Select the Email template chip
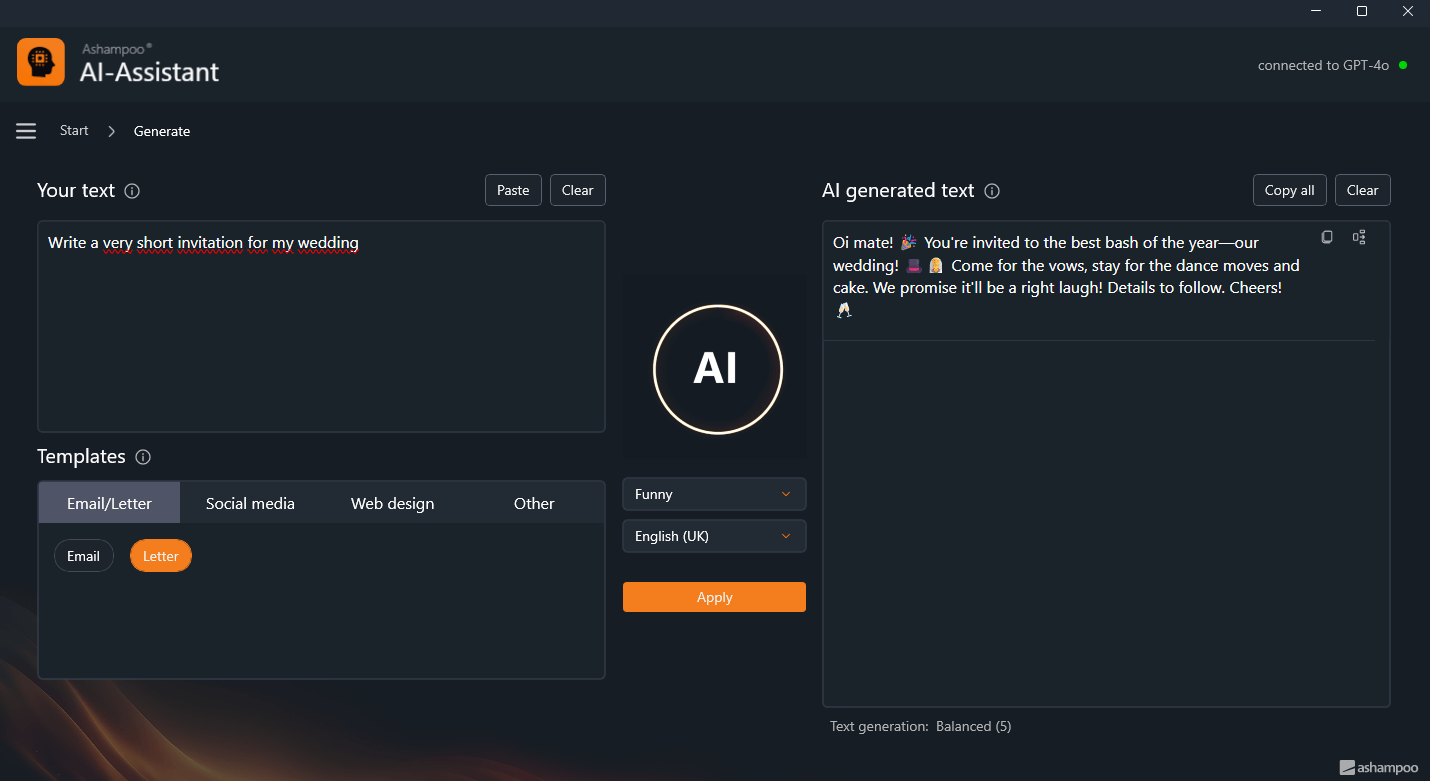Image resolution: width=1430 pixels, height=781 pixels. tap(84, 556)
